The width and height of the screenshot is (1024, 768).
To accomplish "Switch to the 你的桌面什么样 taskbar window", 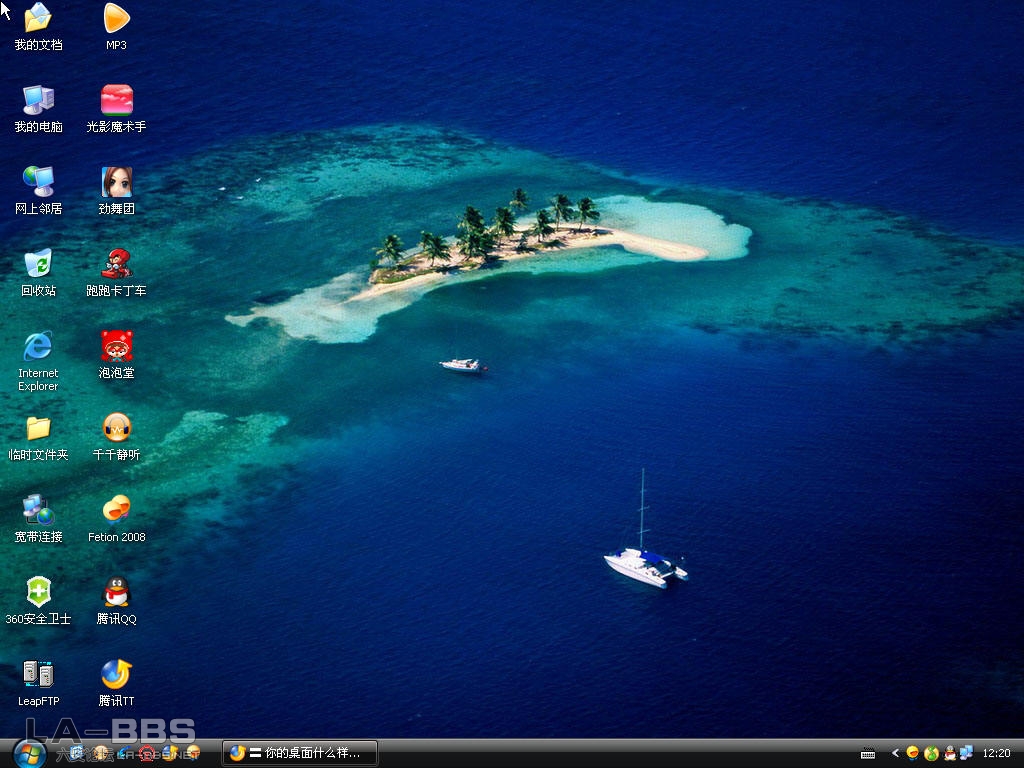I will pos(300,753).
